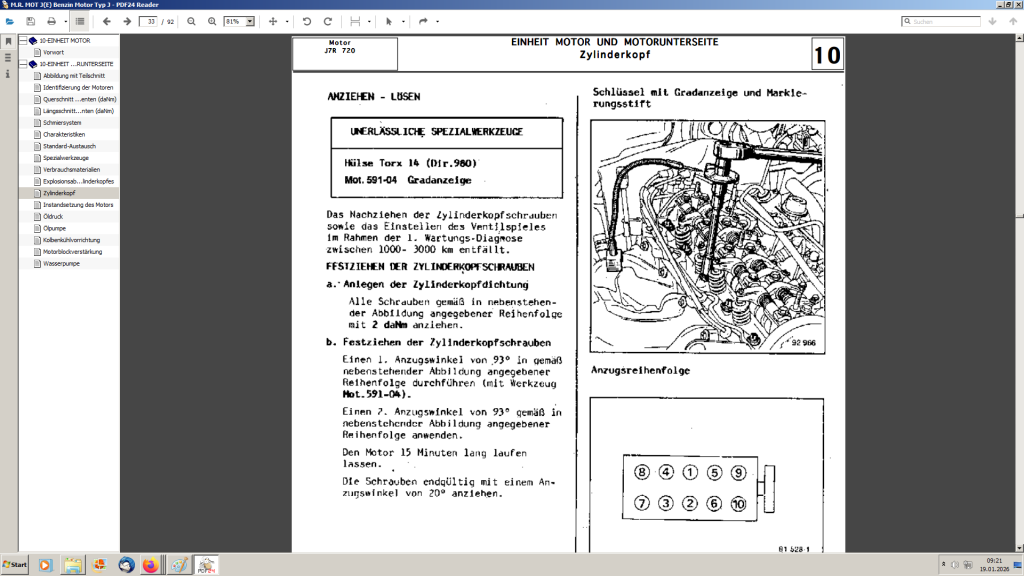Click the Windows Start button
The width and height of the screenshot is (1024, 576).
point(16,565)
